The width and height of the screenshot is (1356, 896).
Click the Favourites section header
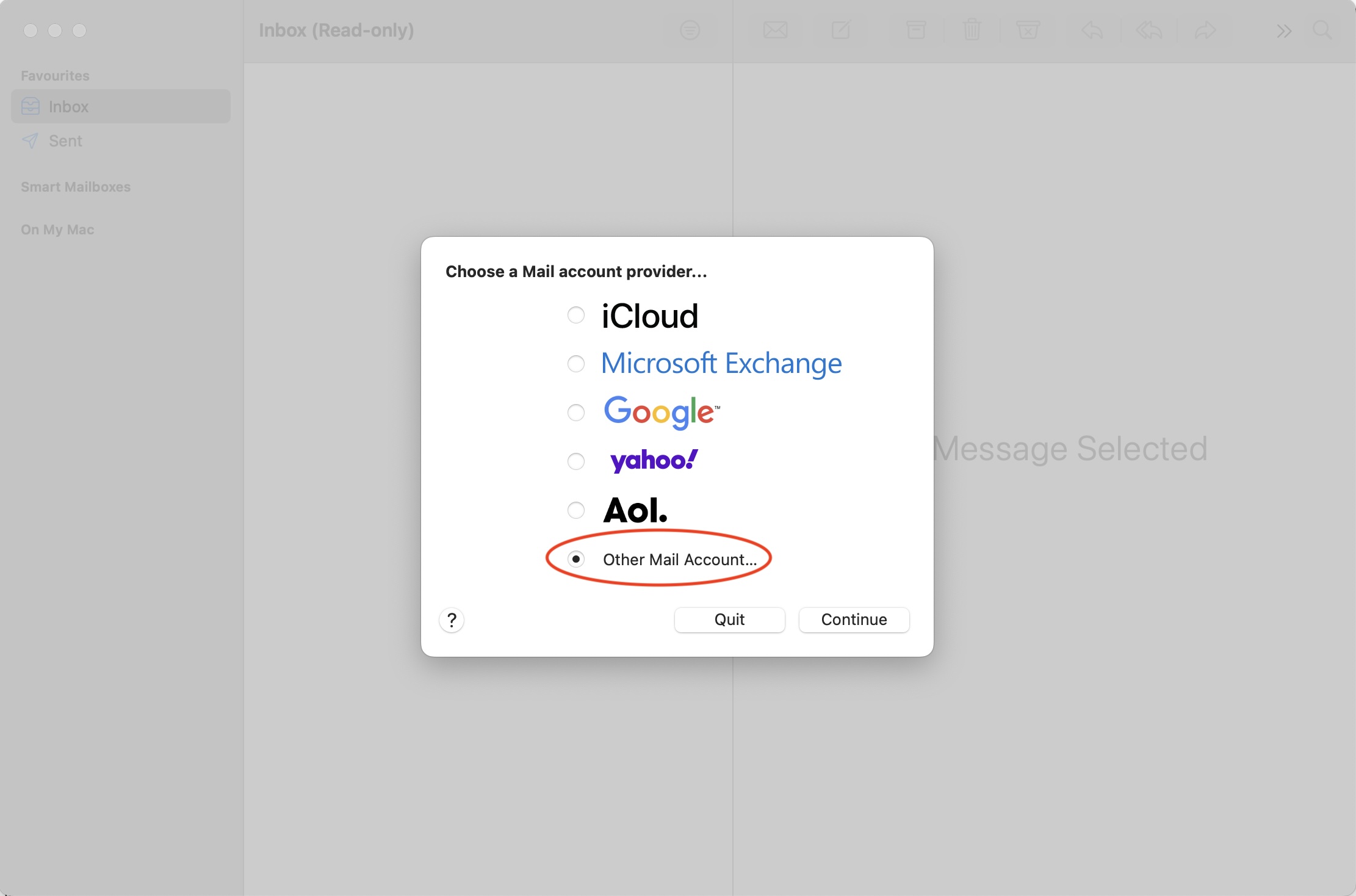tap(55, 76)
